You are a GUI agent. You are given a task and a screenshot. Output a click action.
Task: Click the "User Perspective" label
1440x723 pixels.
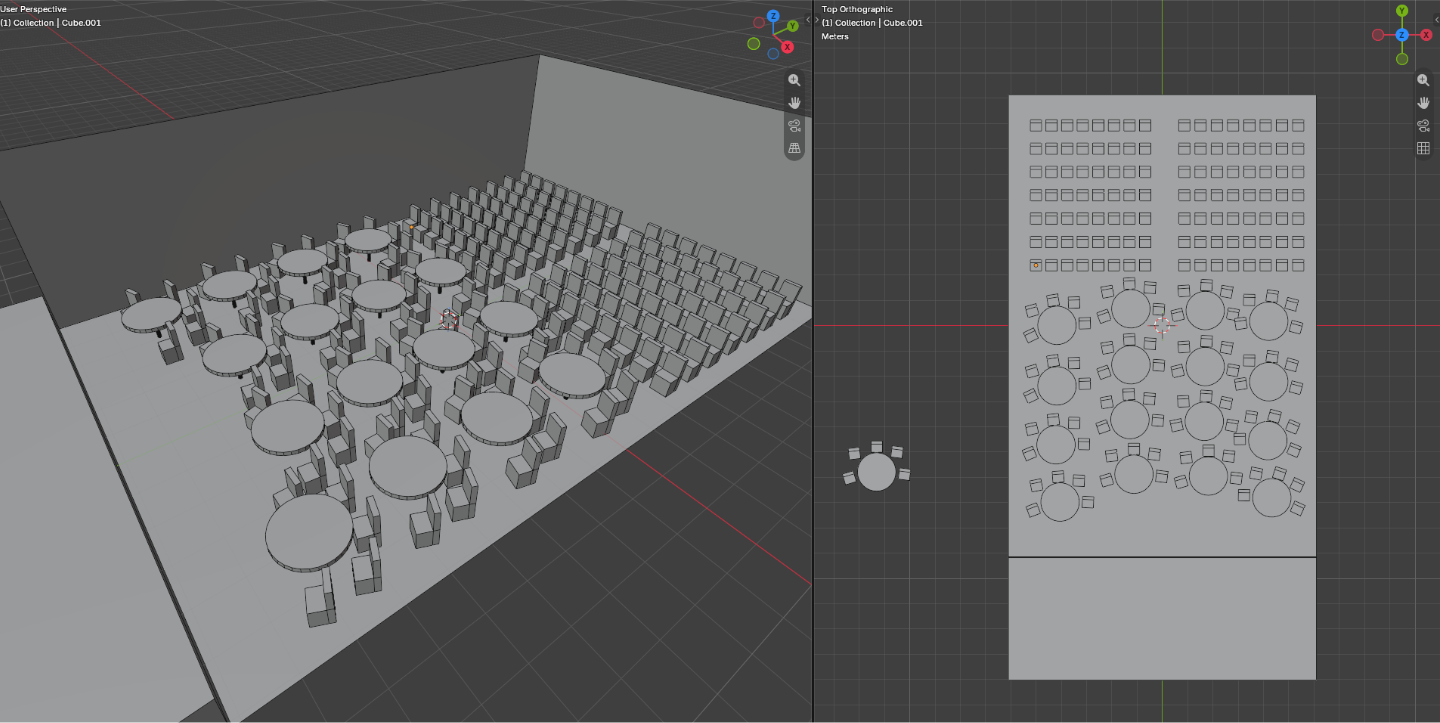(34, 9)
